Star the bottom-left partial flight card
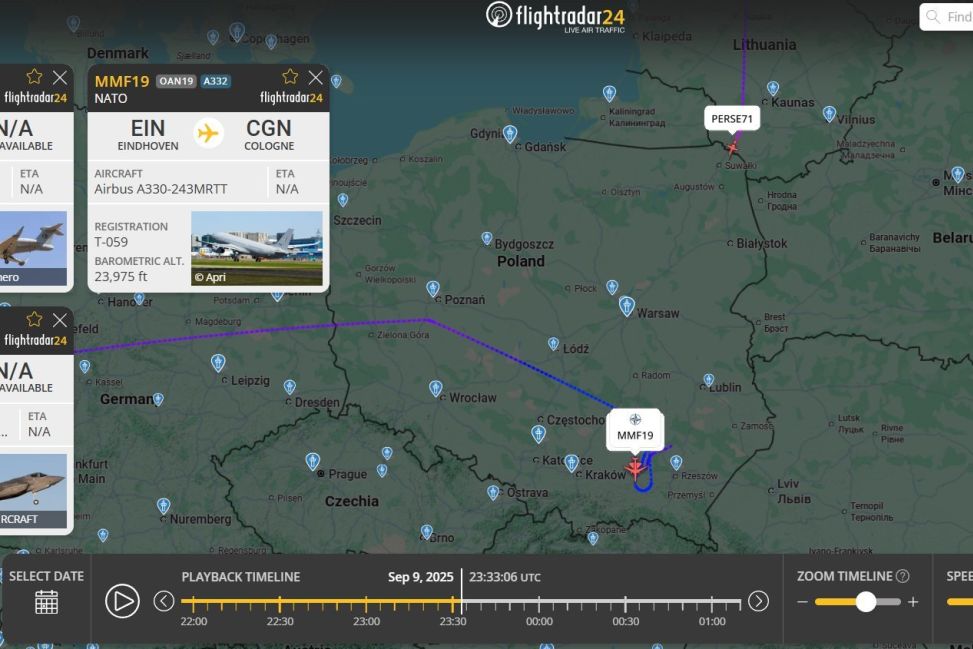Screen dimensions: 973x649 pos(34,320)
